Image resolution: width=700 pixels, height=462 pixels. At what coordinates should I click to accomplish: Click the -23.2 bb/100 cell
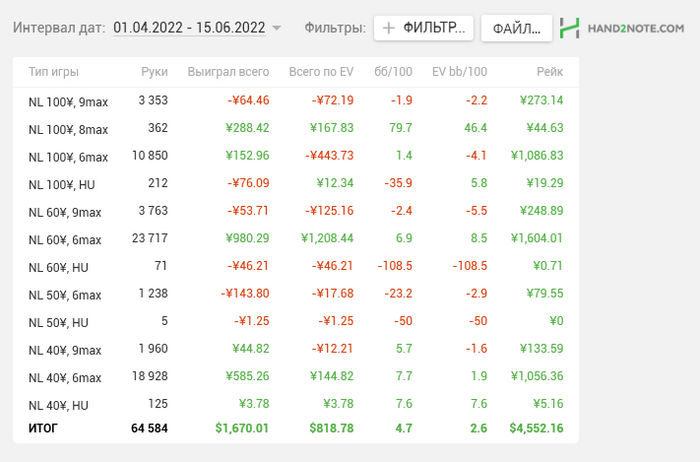click(398, 294)
